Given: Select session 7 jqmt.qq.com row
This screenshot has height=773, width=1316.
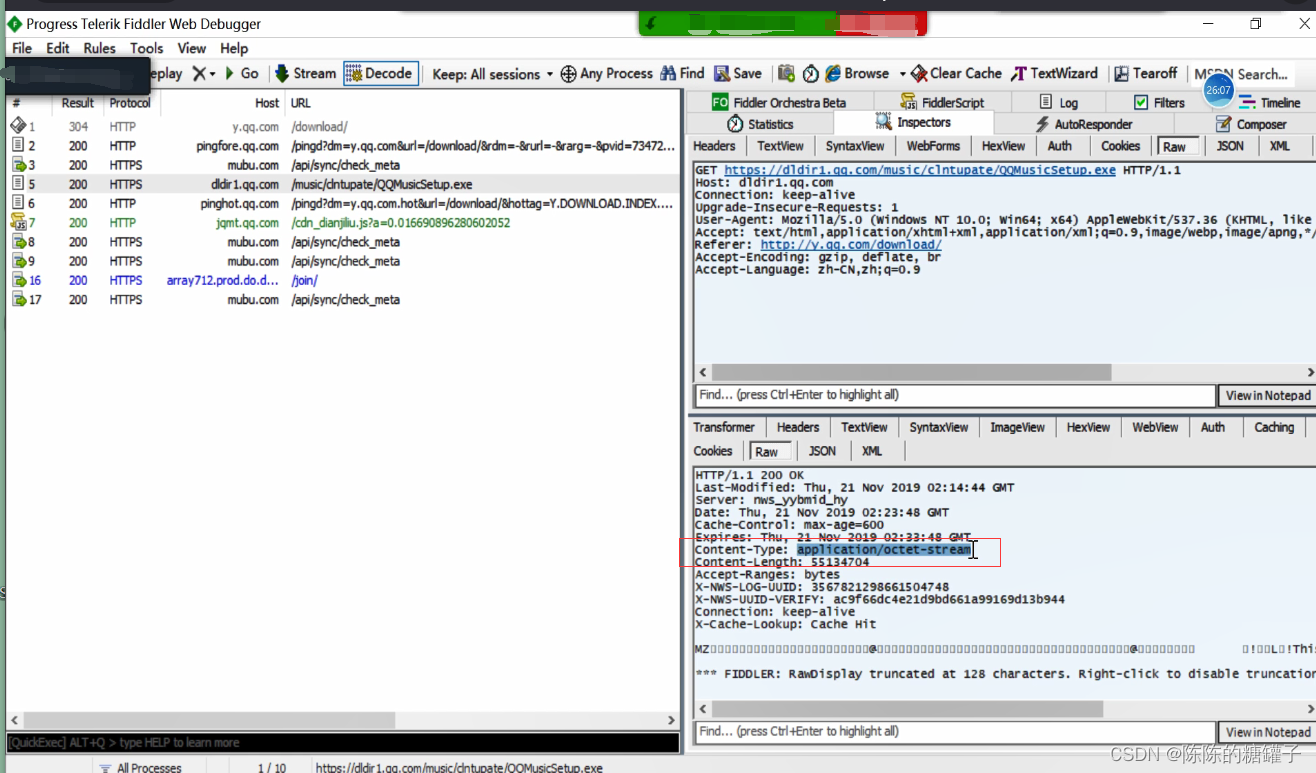Looking at the screenshot, I should pyautogui.click(x=343, y=223).
